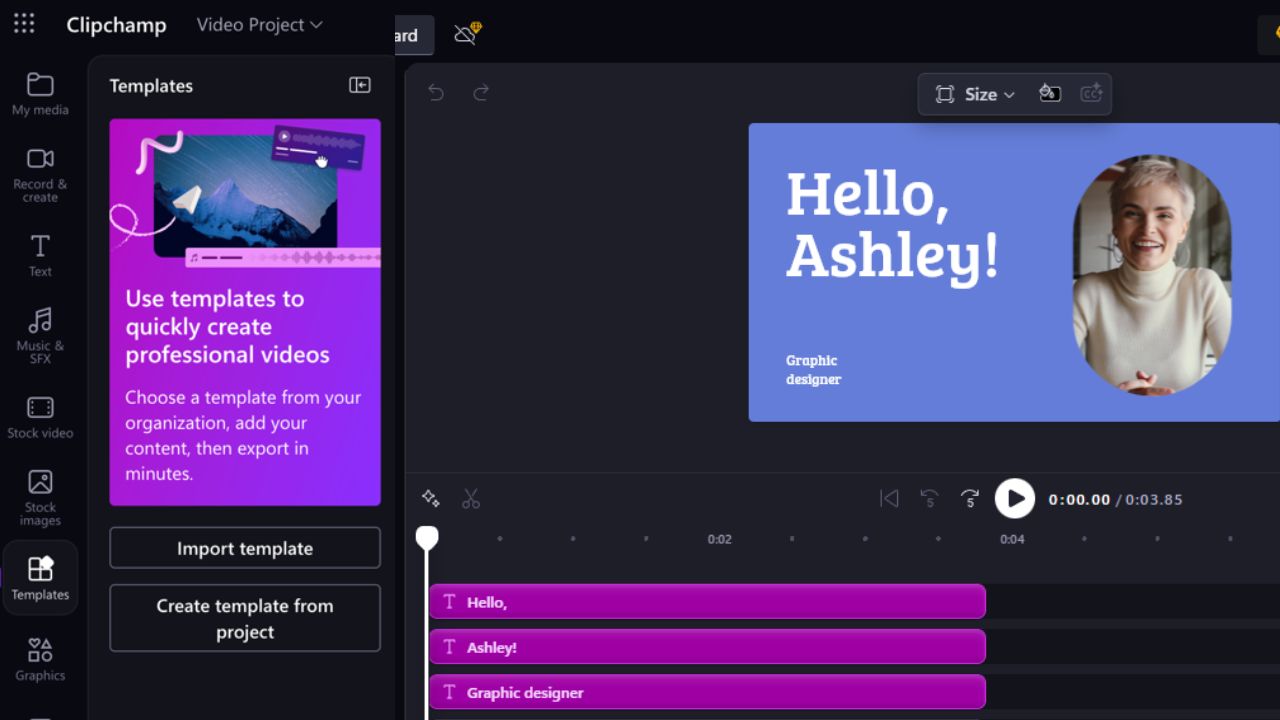1280x720 pixels.
Task: Open the Music & SFX panel
Action: tap(40, 334)
